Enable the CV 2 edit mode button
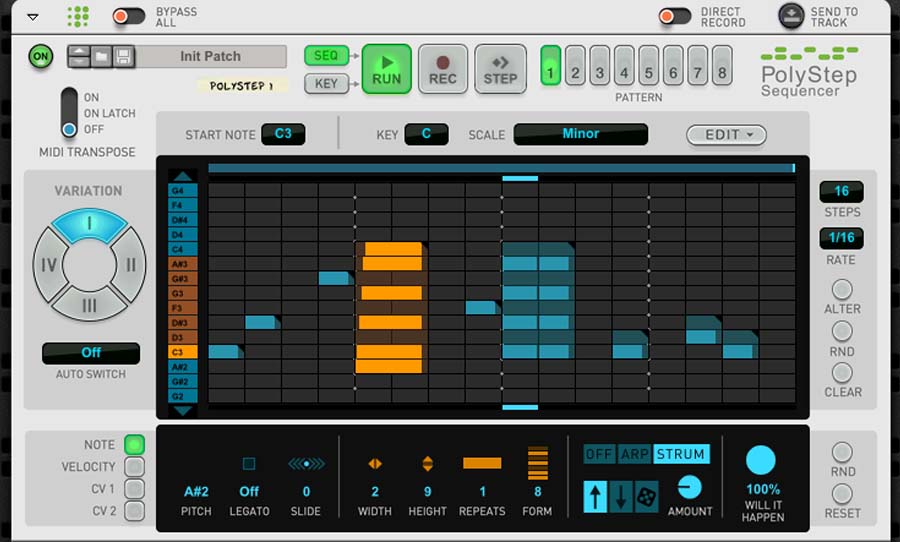Image resolution: width=900 pixels, height=542 pixels. [x=135, y=510]
